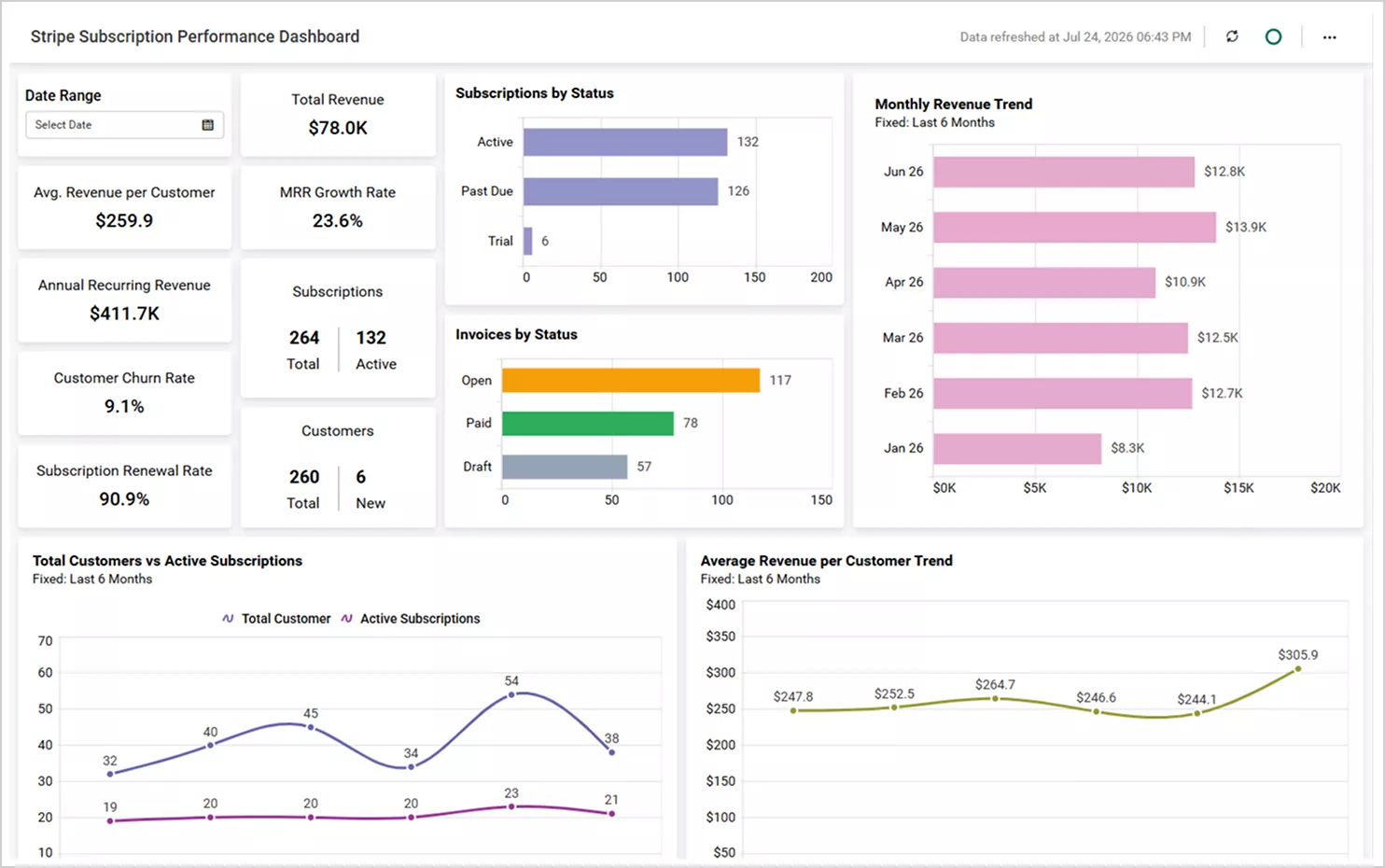Viewport: 1385px width, 868px height.
Task: Click the May 26 revenue bar
Action: (1075, 227)
